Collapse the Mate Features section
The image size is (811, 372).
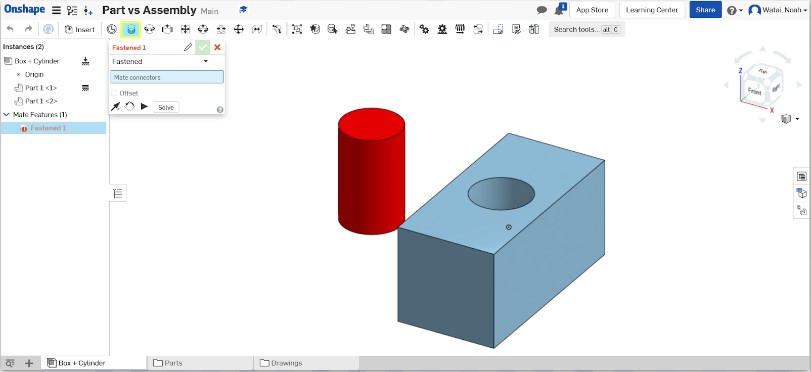click(x=6, y=114)
